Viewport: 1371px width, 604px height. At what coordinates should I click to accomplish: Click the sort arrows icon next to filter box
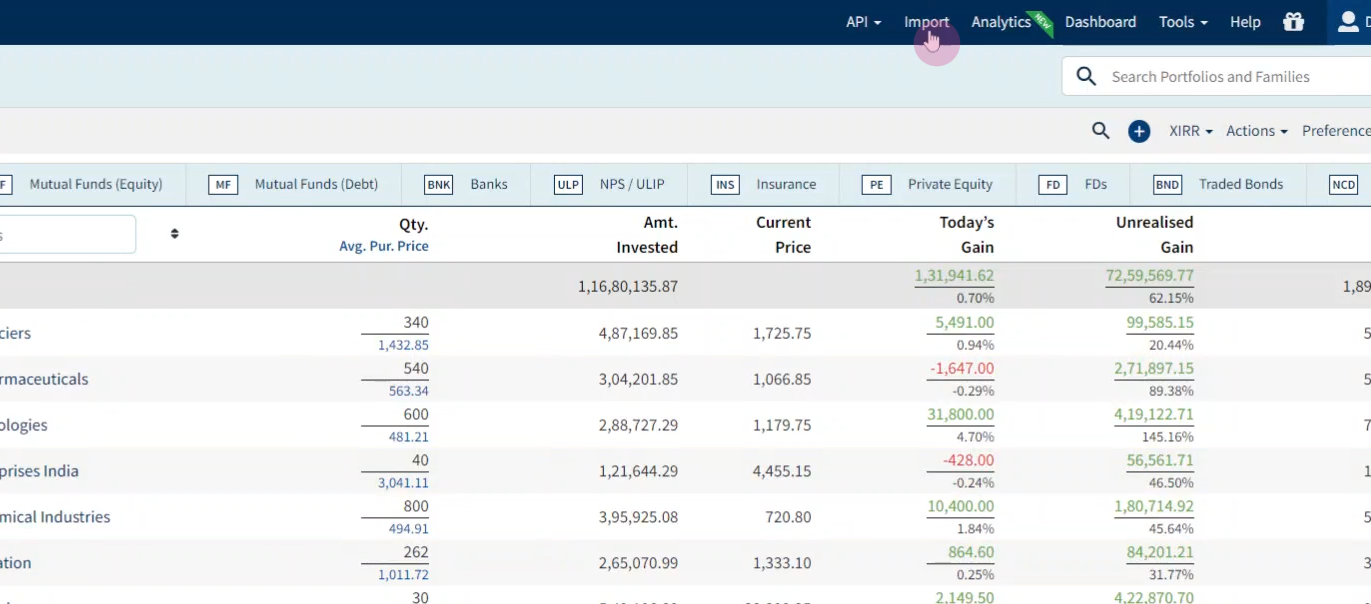175,234
